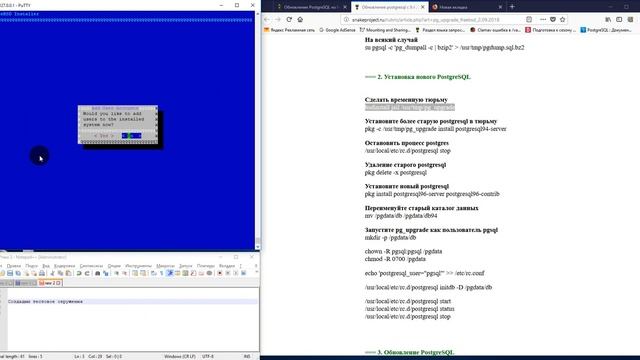Click the Undo arrow in Notepad++ toolbar
Viewport: 640px width, 360px height.
pos(78,273)
